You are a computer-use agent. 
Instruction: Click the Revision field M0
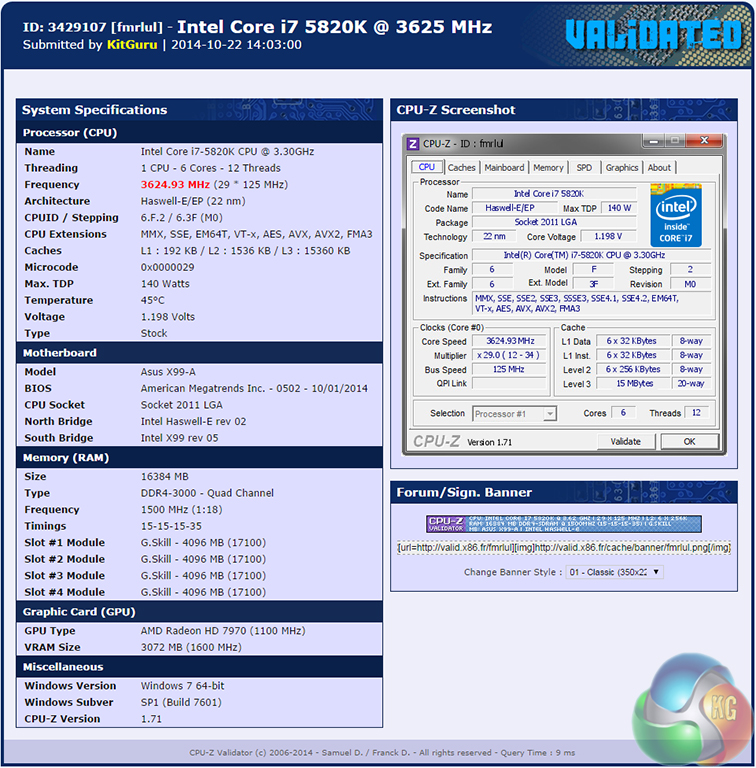click(690, 284)
